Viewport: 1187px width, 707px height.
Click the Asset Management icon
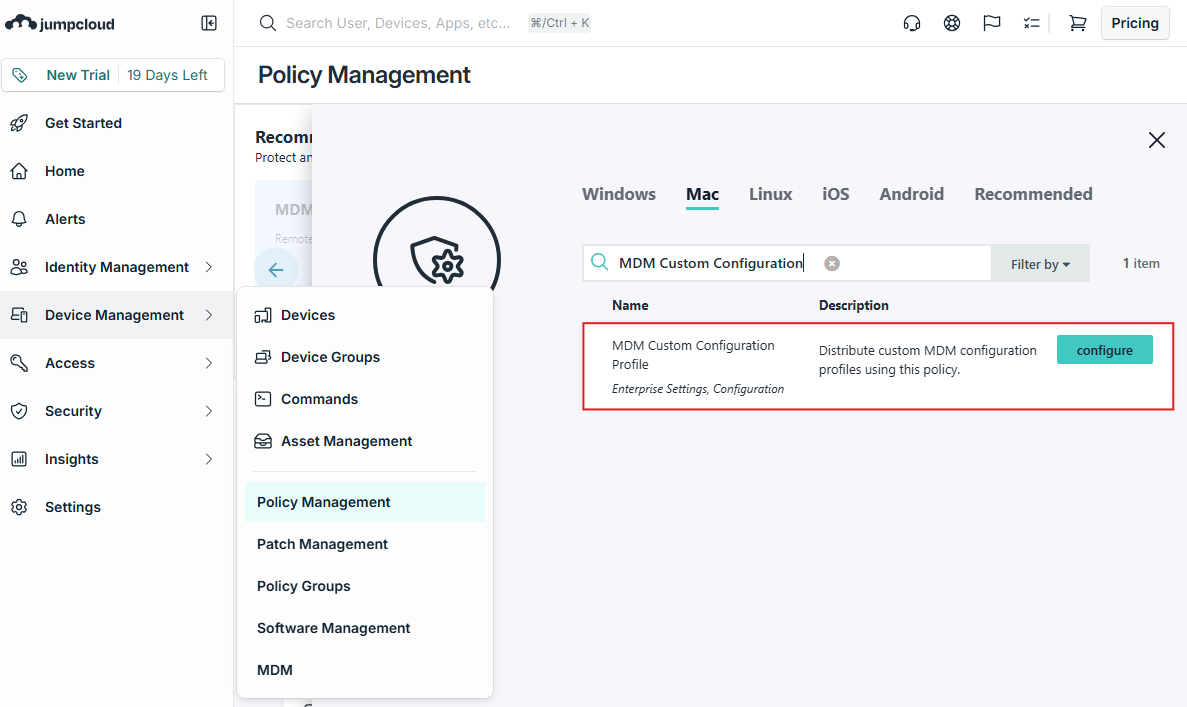[263, 441]
